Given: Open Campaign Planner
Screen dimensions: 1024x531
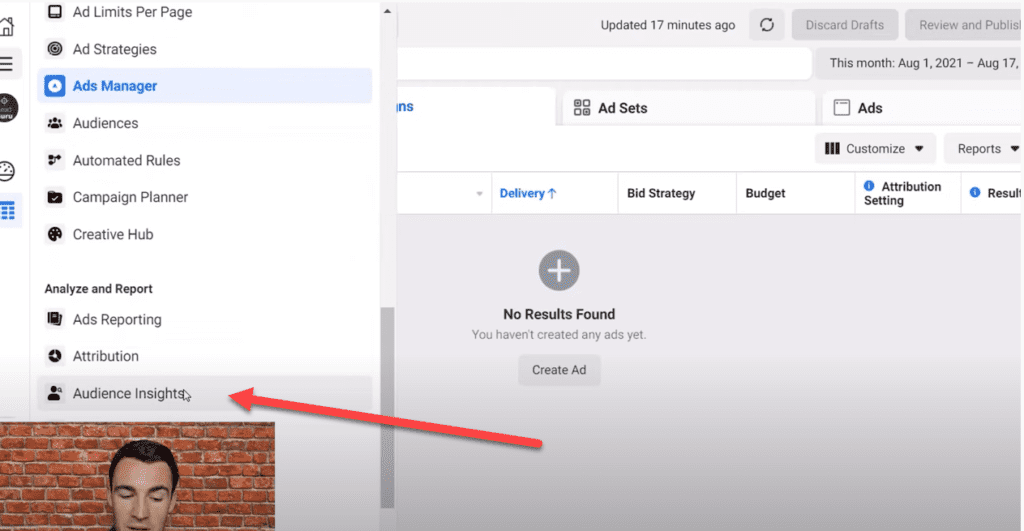Looking at the screenshot, I should point(204,197).
